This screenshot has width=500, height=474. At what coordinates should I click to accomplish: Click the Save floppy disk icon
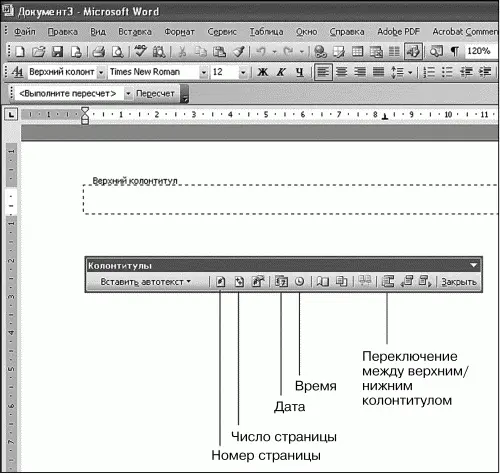pos(57,52)
